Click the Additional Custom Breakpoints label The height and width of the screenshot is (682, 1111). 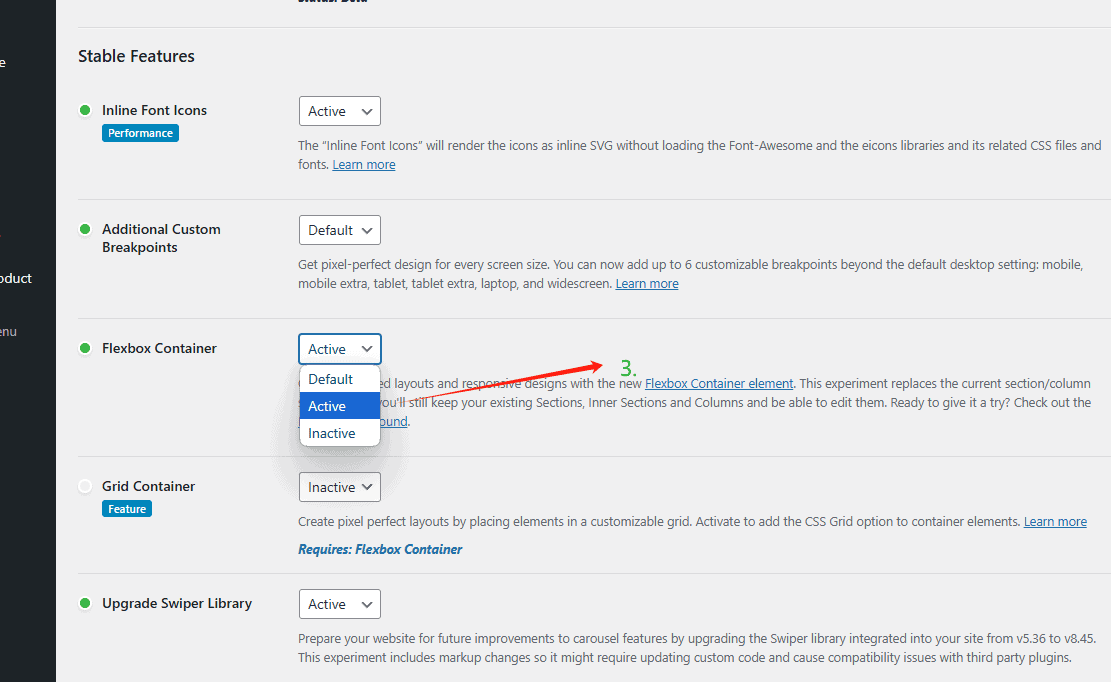click(161, 238)
